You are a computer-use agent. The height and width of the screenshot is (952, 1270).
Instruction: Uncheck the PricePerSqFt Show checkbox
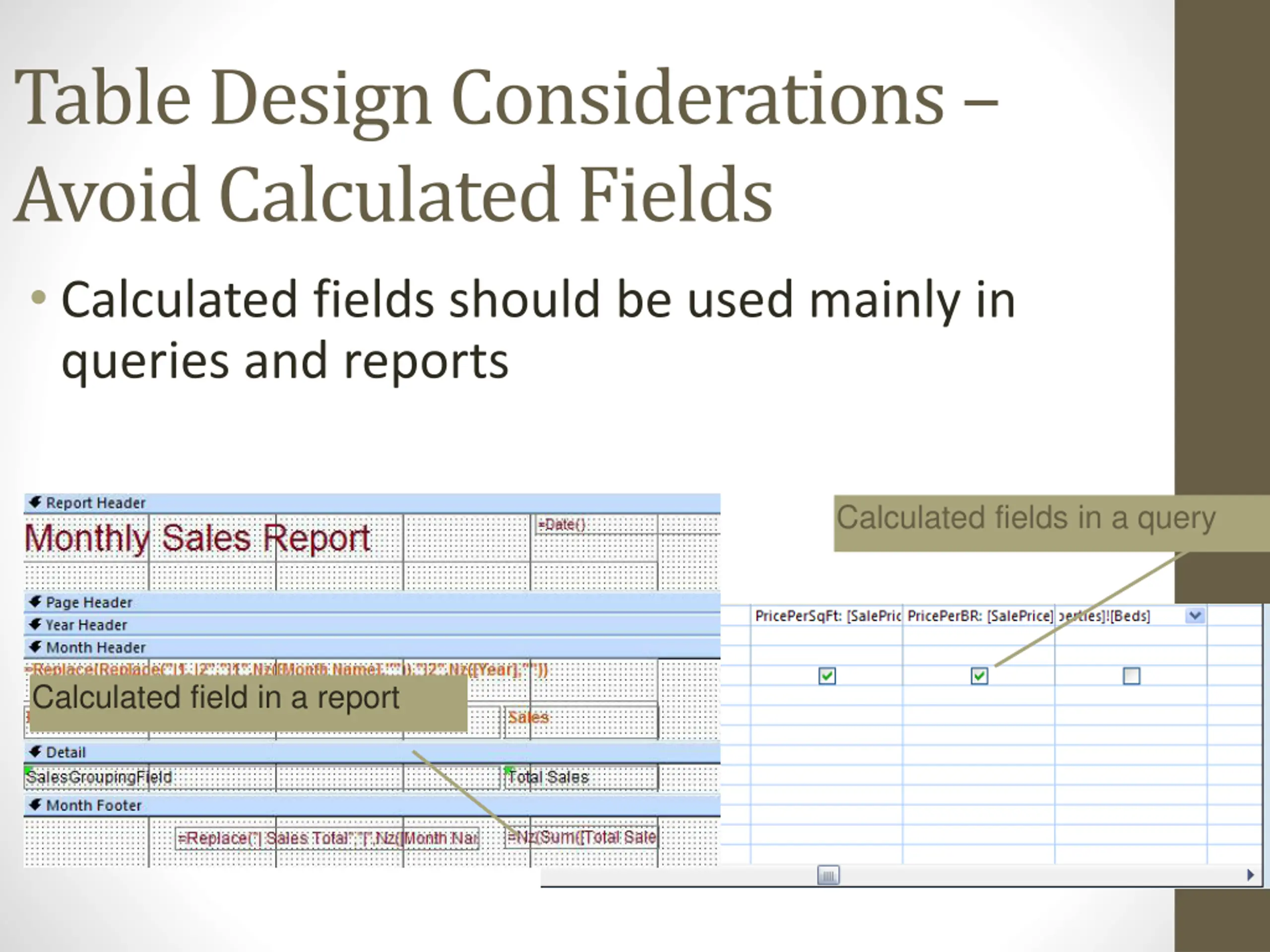827,676
